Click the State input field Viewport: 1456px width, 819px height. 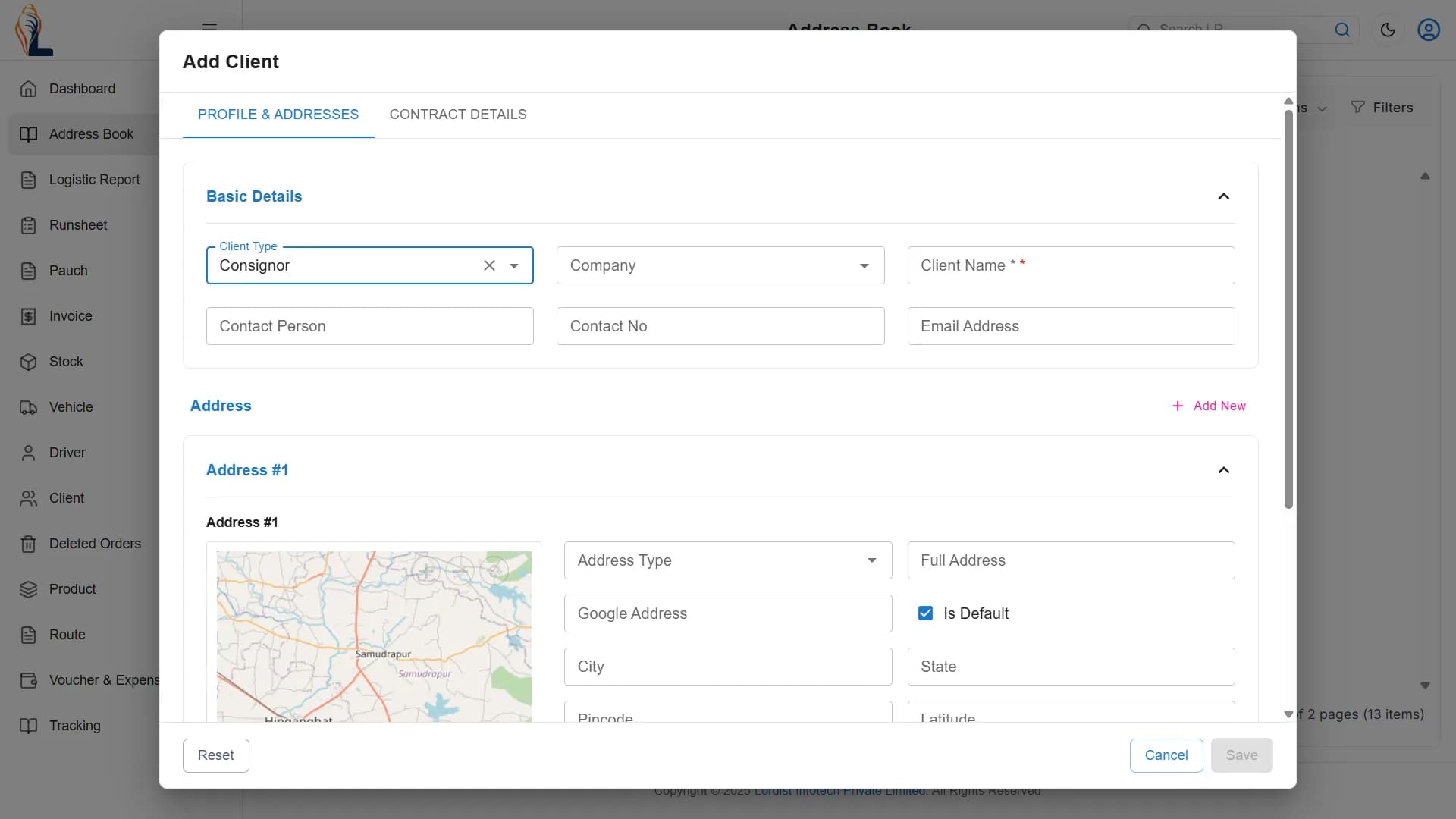tap(1071, 667)
